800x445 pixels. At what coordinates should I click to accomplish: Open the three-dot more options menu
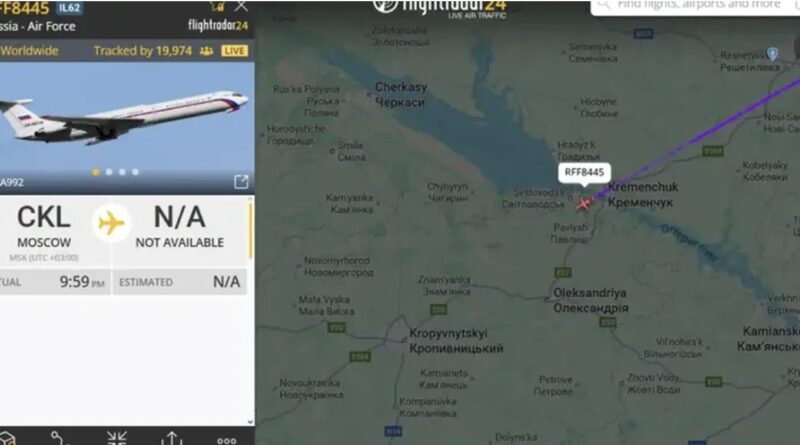tap(227, 440)
